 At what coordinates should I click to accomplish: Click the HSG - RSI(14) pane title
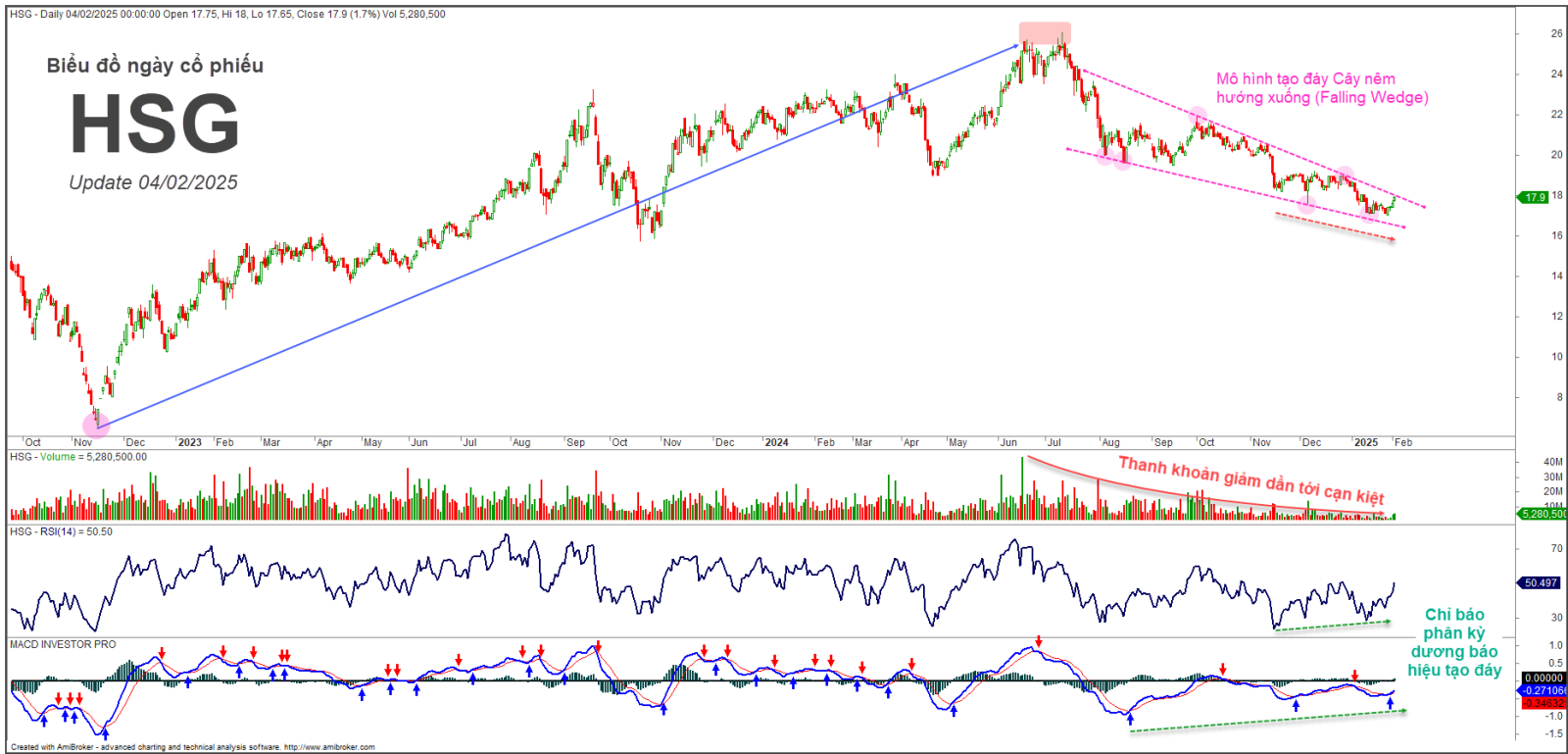pyautogui.click(x=61, y=531)
